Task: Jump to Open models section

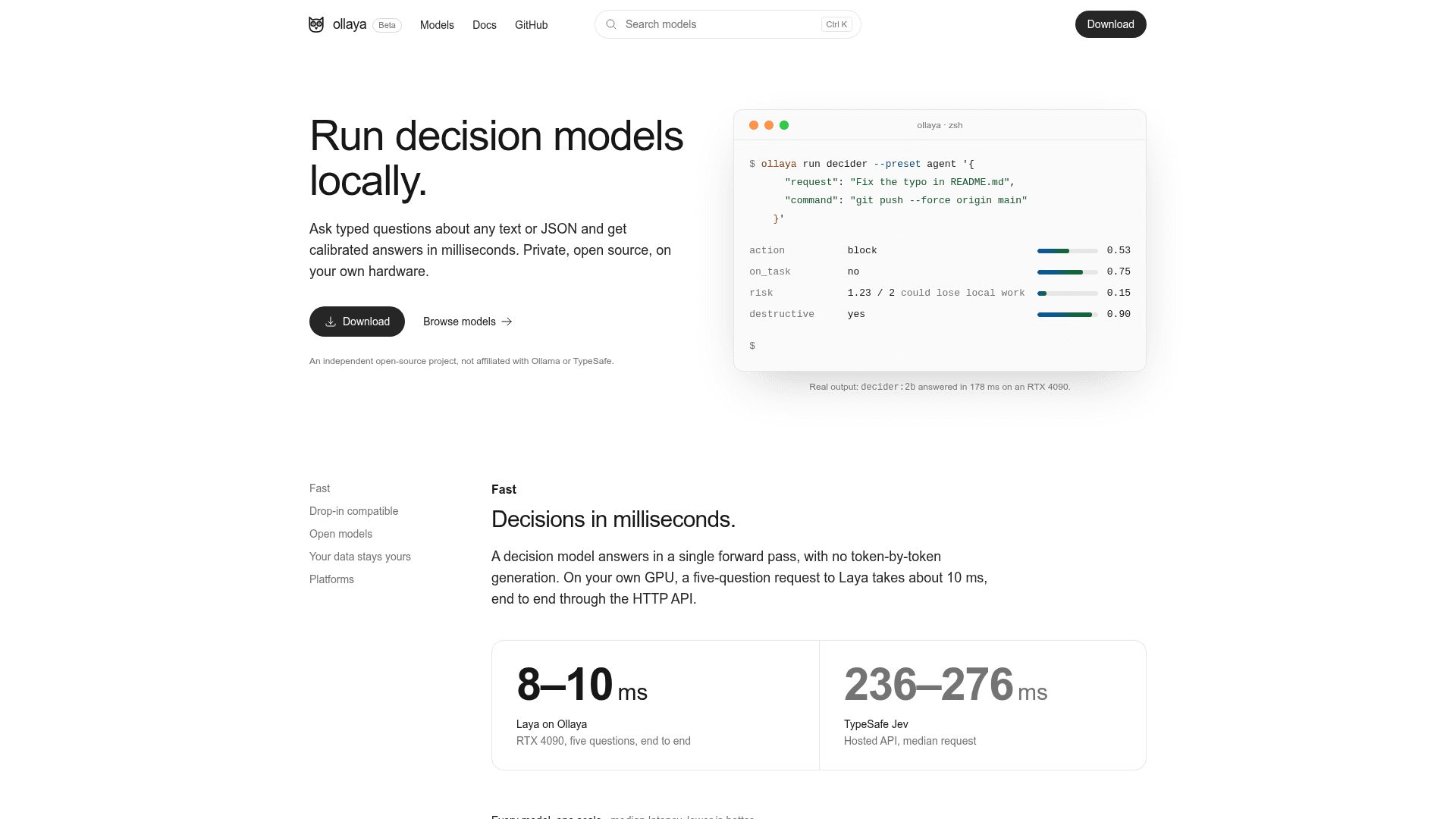Action: point(340,534)
